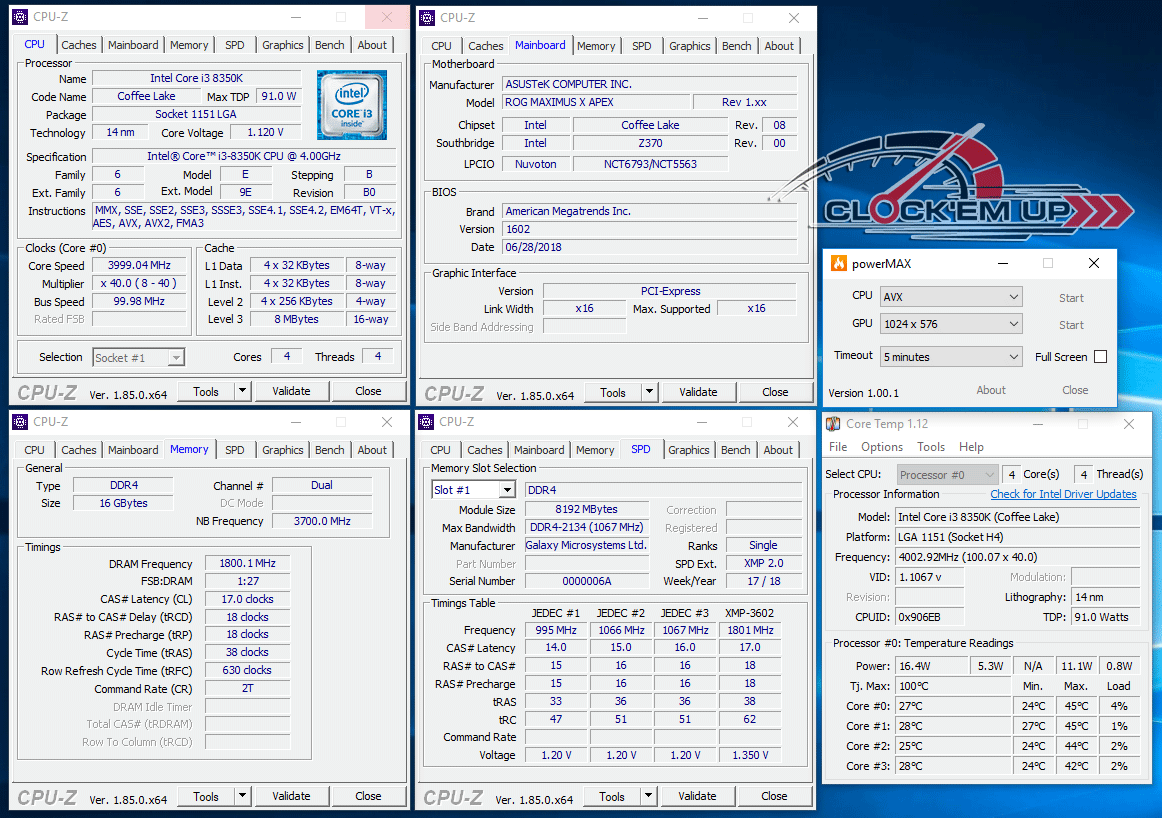Click Validate in the CPU-Z Processor window
This screenshot has width=1162, height=818.
pyautogui.click(x=291, y=390)
